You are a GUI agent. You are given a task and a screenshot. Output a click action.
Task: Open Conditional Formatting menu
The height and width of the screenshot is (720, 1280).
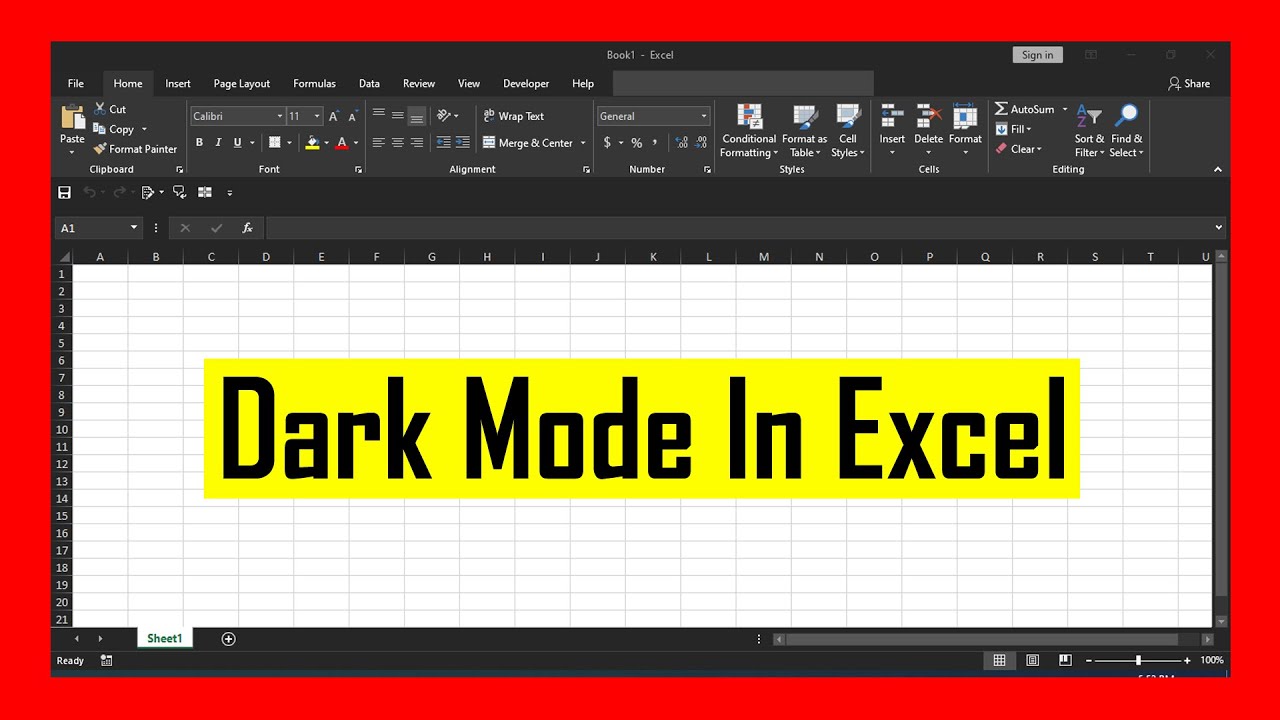click(749, 130)
